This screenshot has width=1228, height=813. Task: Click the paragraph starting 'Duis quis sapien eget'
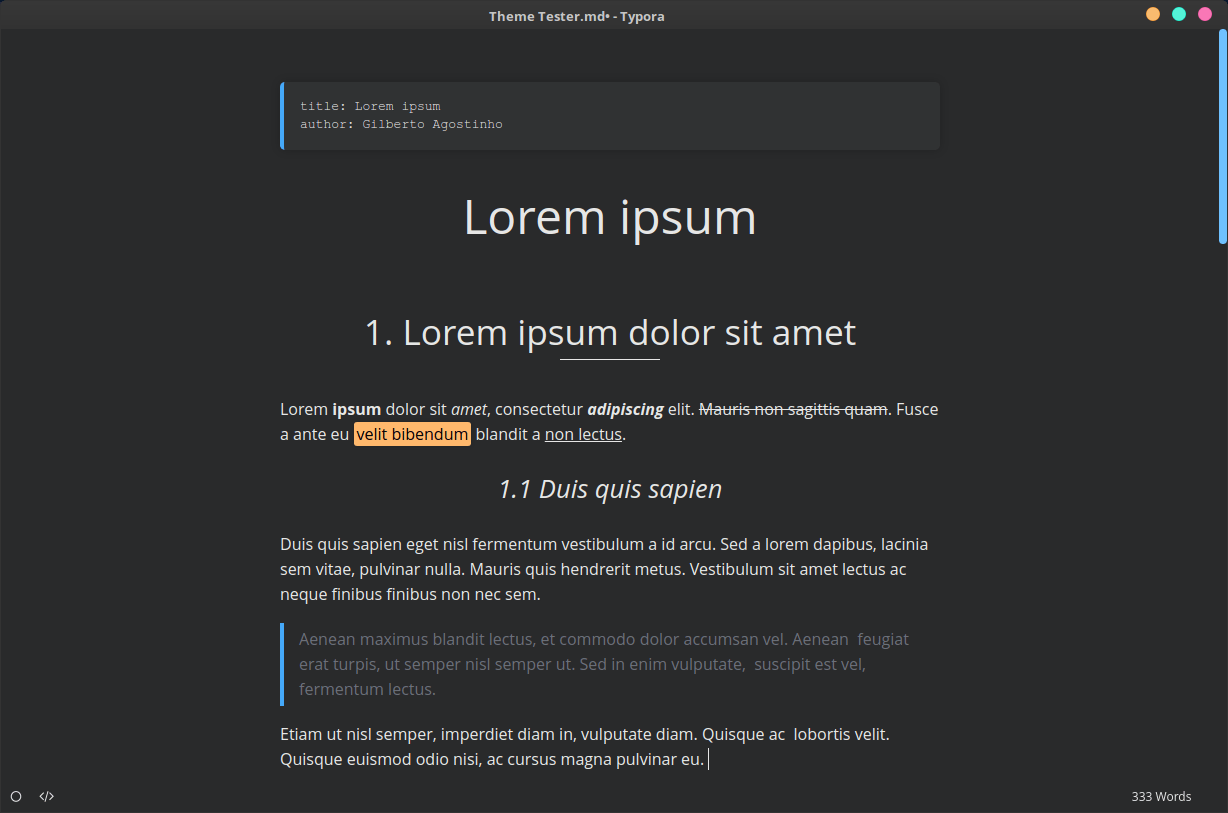click(x=604, y=569)
